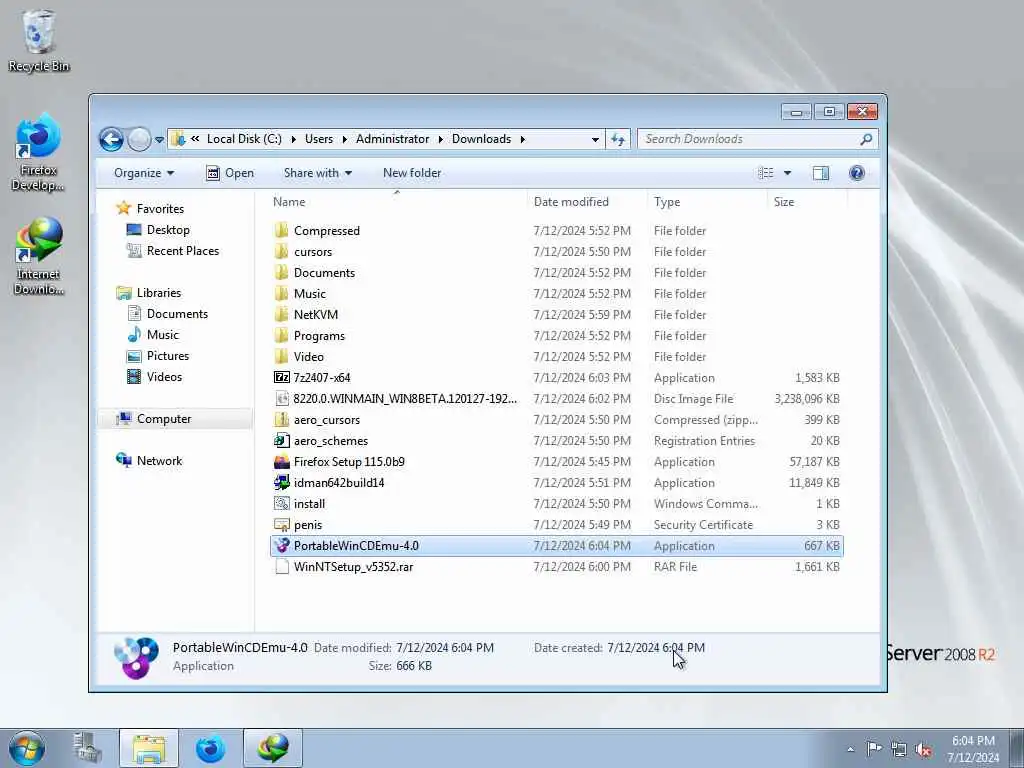Click the Open toolbar button

230,173
